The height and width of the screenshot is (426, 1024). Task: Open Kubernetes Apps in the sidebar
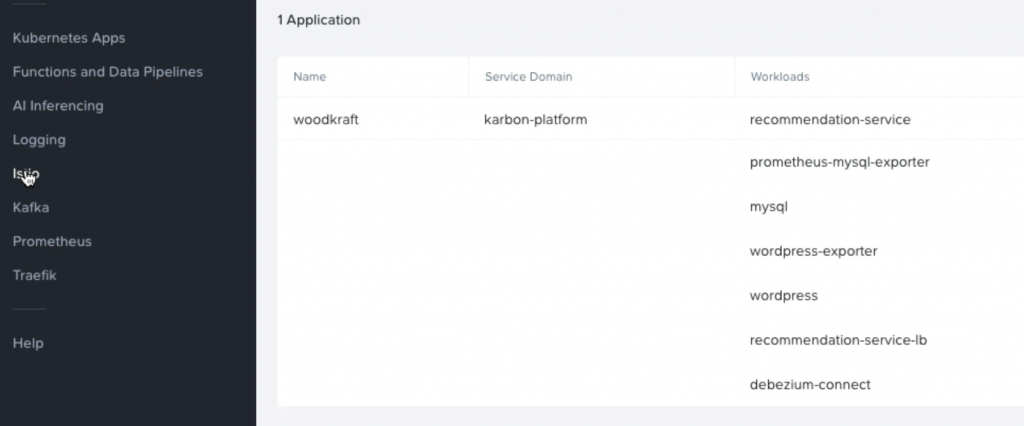(x=68, y=38)
